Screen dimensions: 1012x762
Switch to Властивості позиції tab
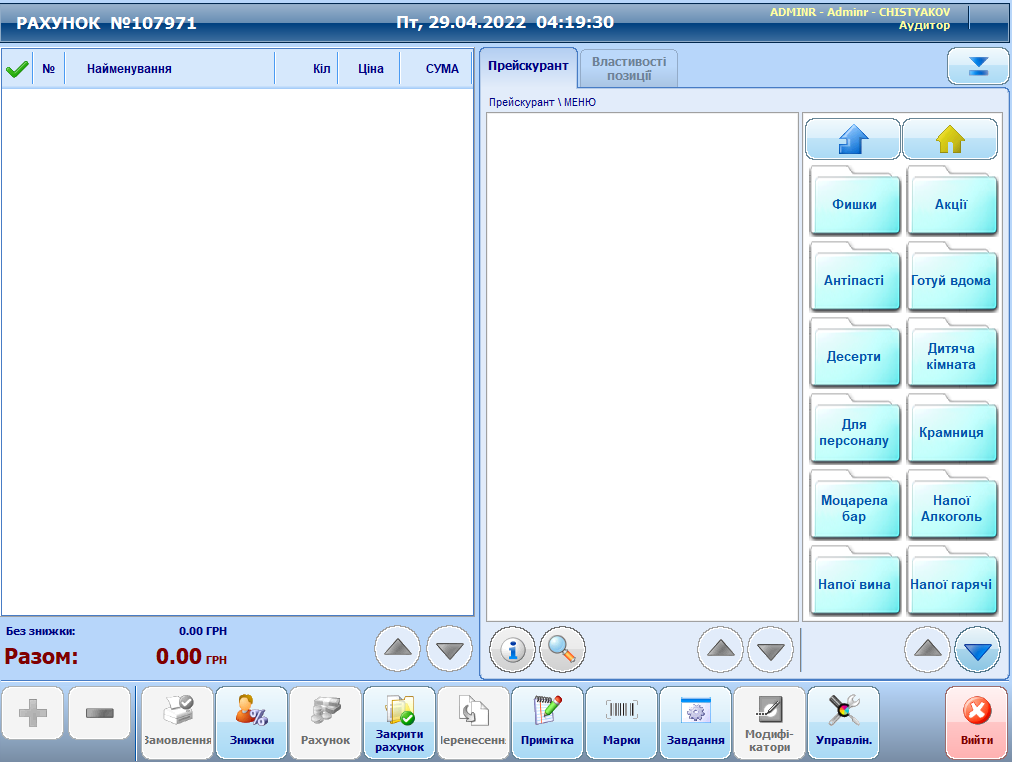pos(629,68)
